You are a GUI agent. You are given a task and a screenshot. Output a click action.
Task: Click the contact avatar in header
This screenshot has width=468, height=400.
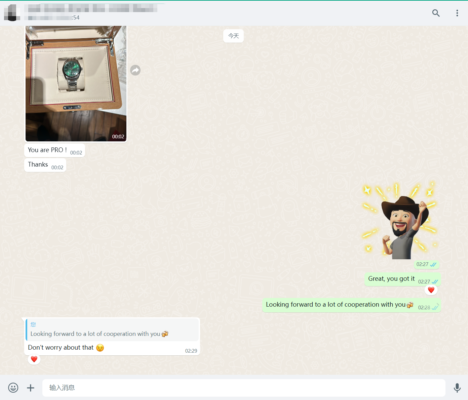click(x=12, y=13)
